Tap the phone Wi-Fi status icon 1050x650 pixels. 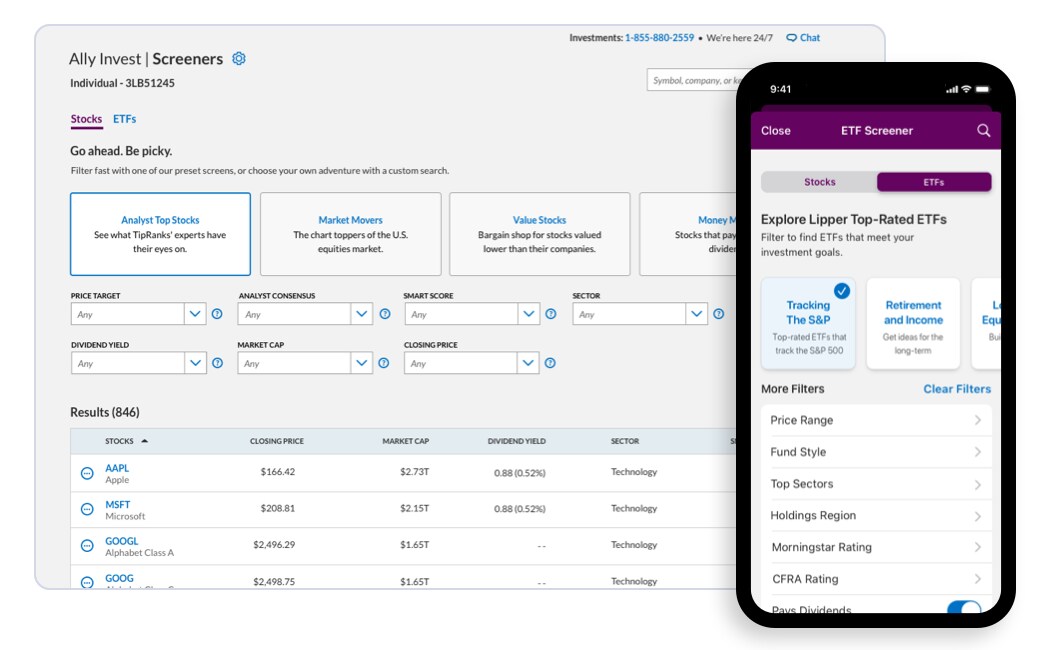pos(966,89)
